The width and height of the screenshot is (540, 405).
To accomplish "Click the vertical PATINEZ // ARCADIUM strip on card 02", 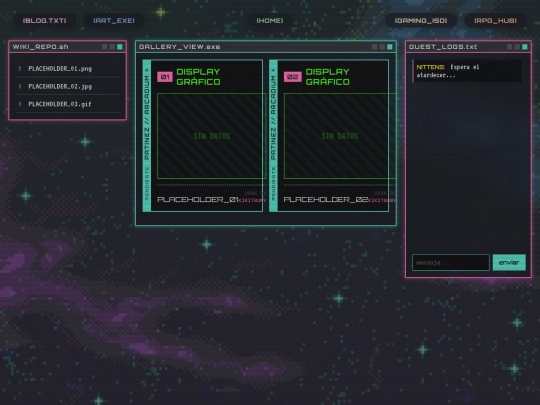I will pyautogui.click(x=273, y=136).
